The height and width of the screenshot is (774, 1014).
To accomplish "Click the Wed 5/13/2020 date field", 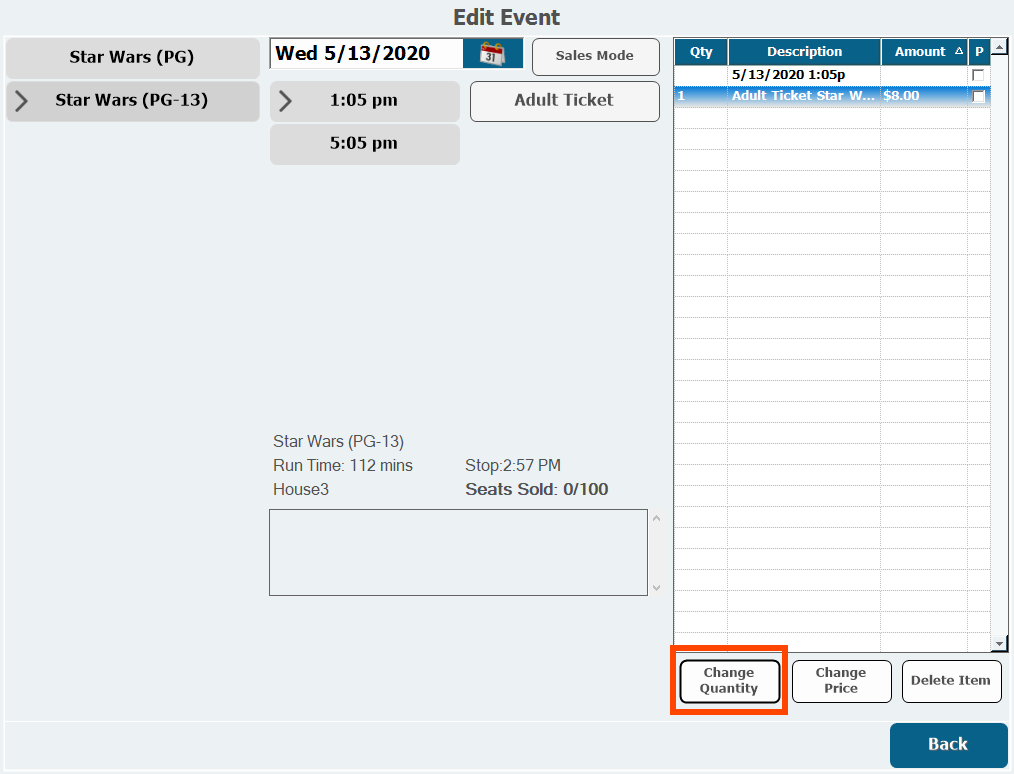I will click(366, 54).
